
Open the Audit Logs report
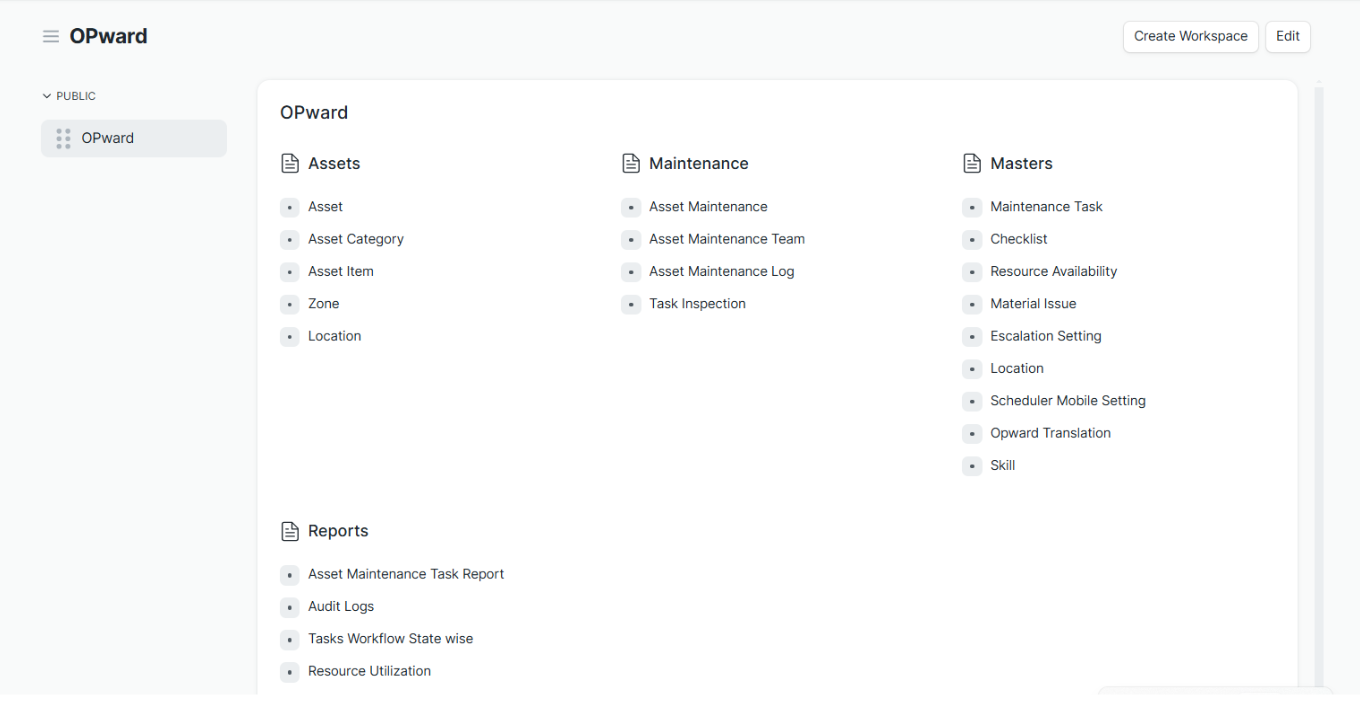340,607
